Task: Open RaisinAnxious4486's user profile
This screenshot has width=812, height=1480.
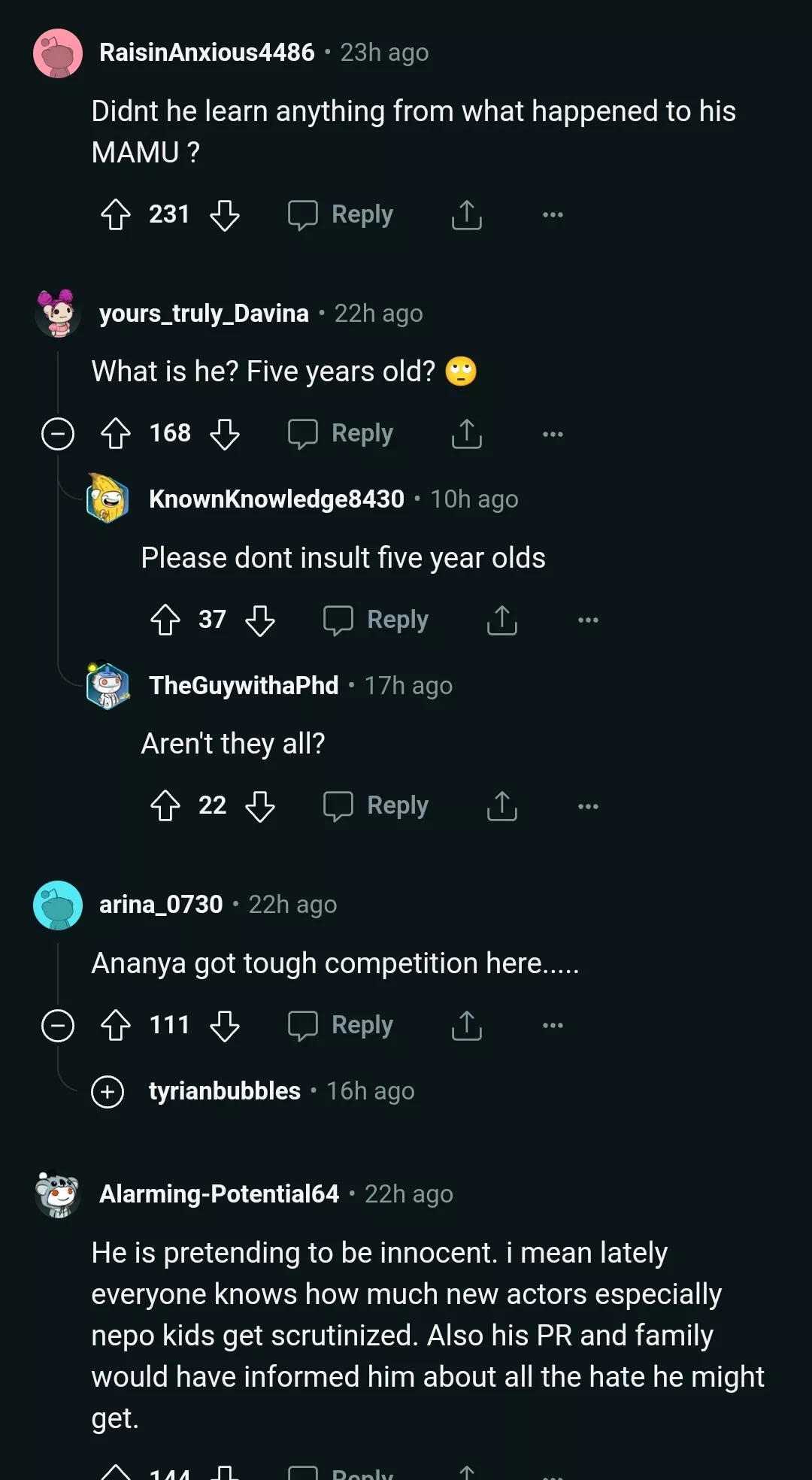Action: click(207, 53)
